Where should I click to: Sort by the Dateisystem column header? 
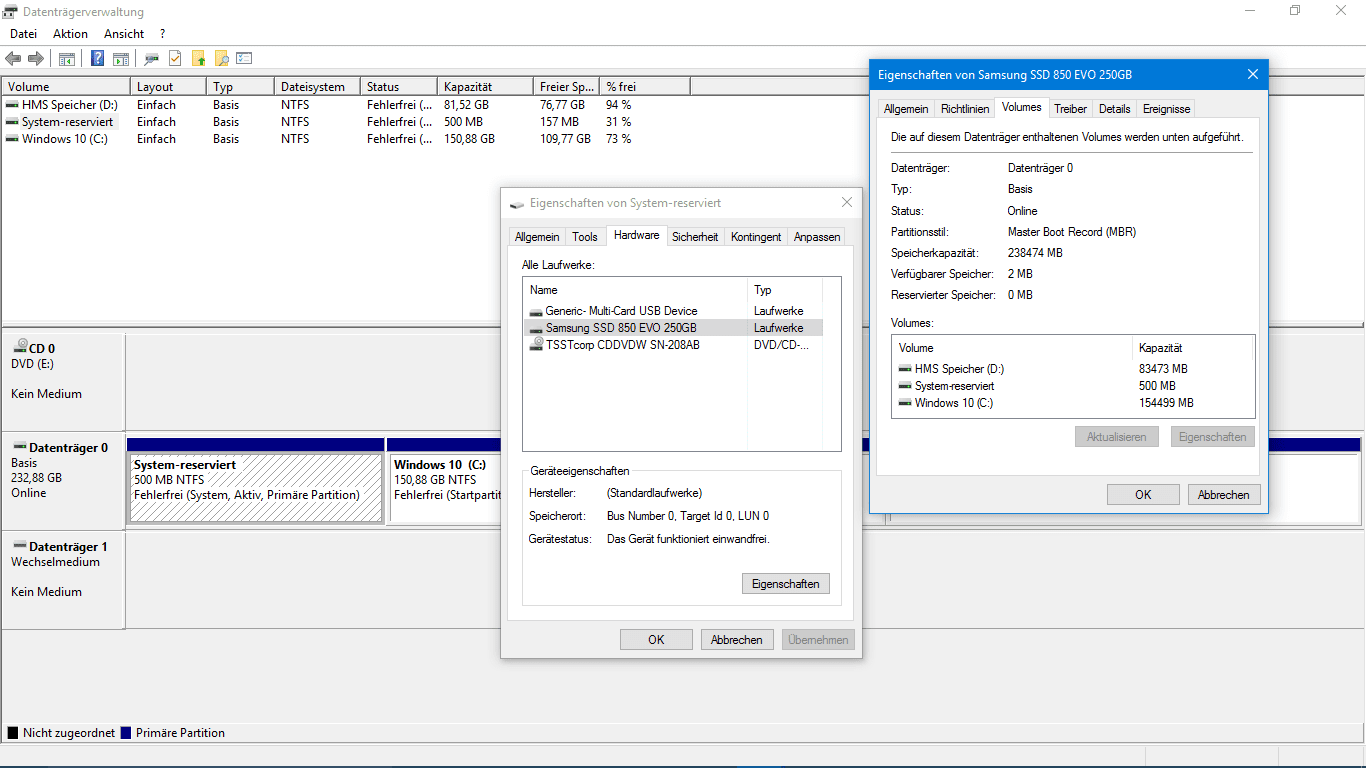point(317,87)
